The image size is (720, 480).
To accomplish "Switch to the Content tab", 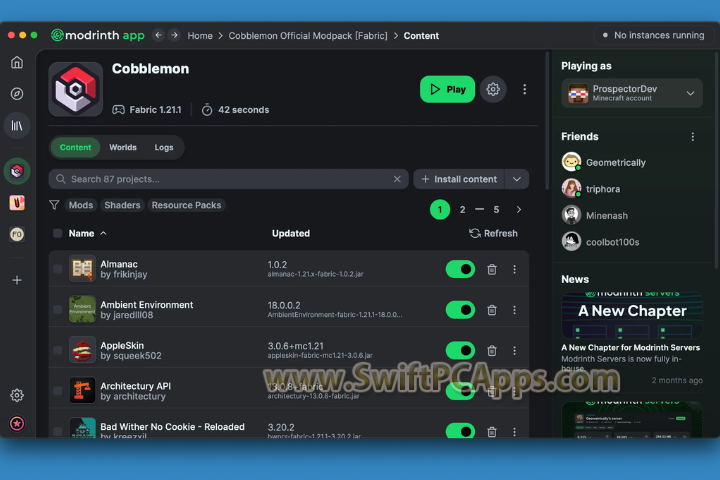I will click(x=75, y=147).
